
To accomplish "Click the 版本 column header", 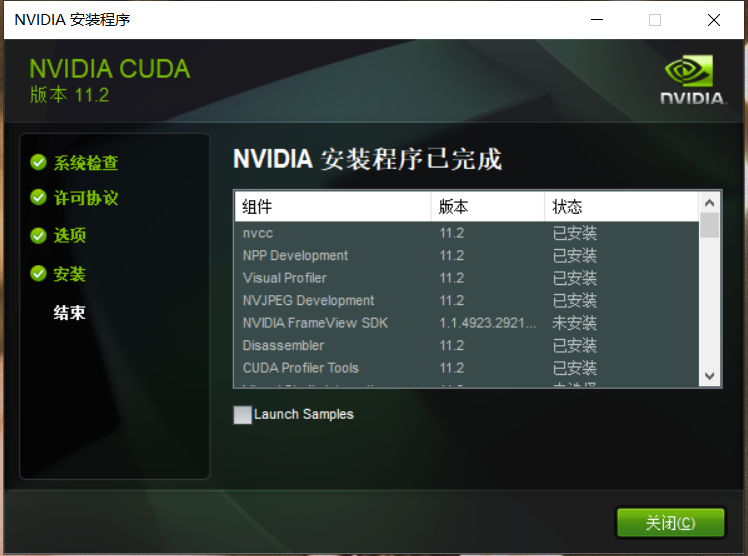I will pyautogui.click(x=488, y=206).
